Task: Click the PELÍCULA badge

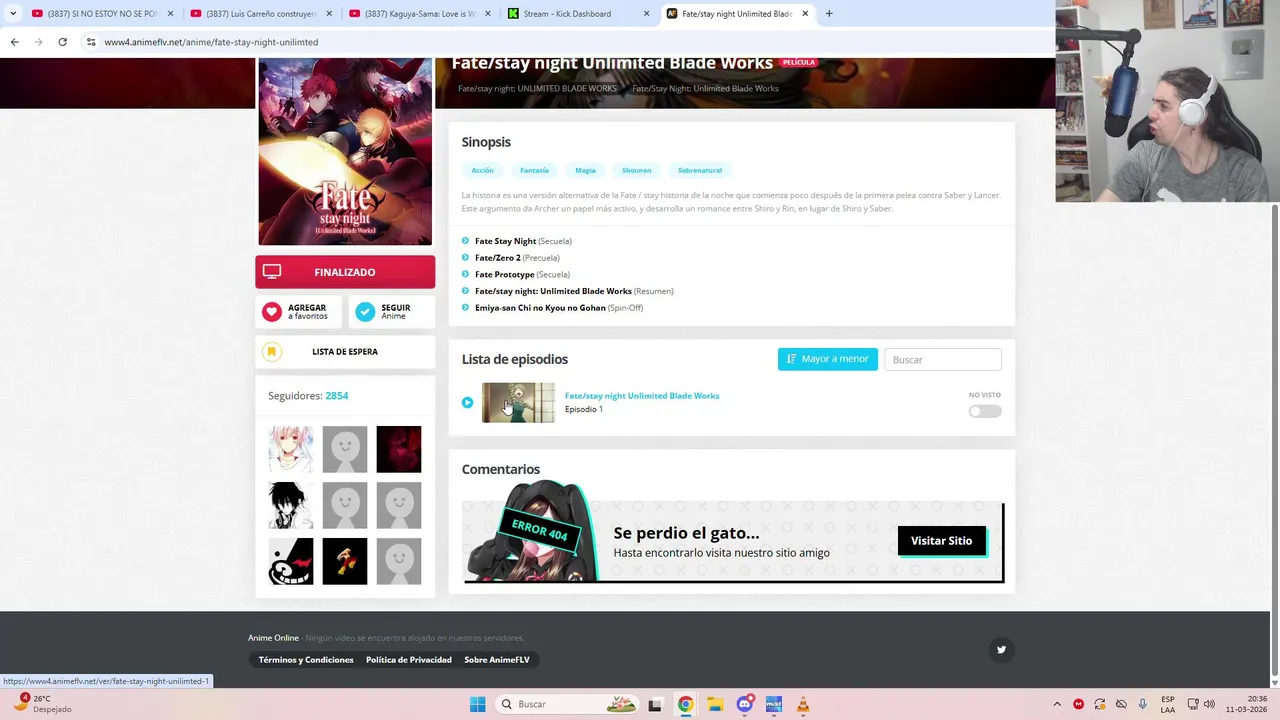Action: coord(798,62)
